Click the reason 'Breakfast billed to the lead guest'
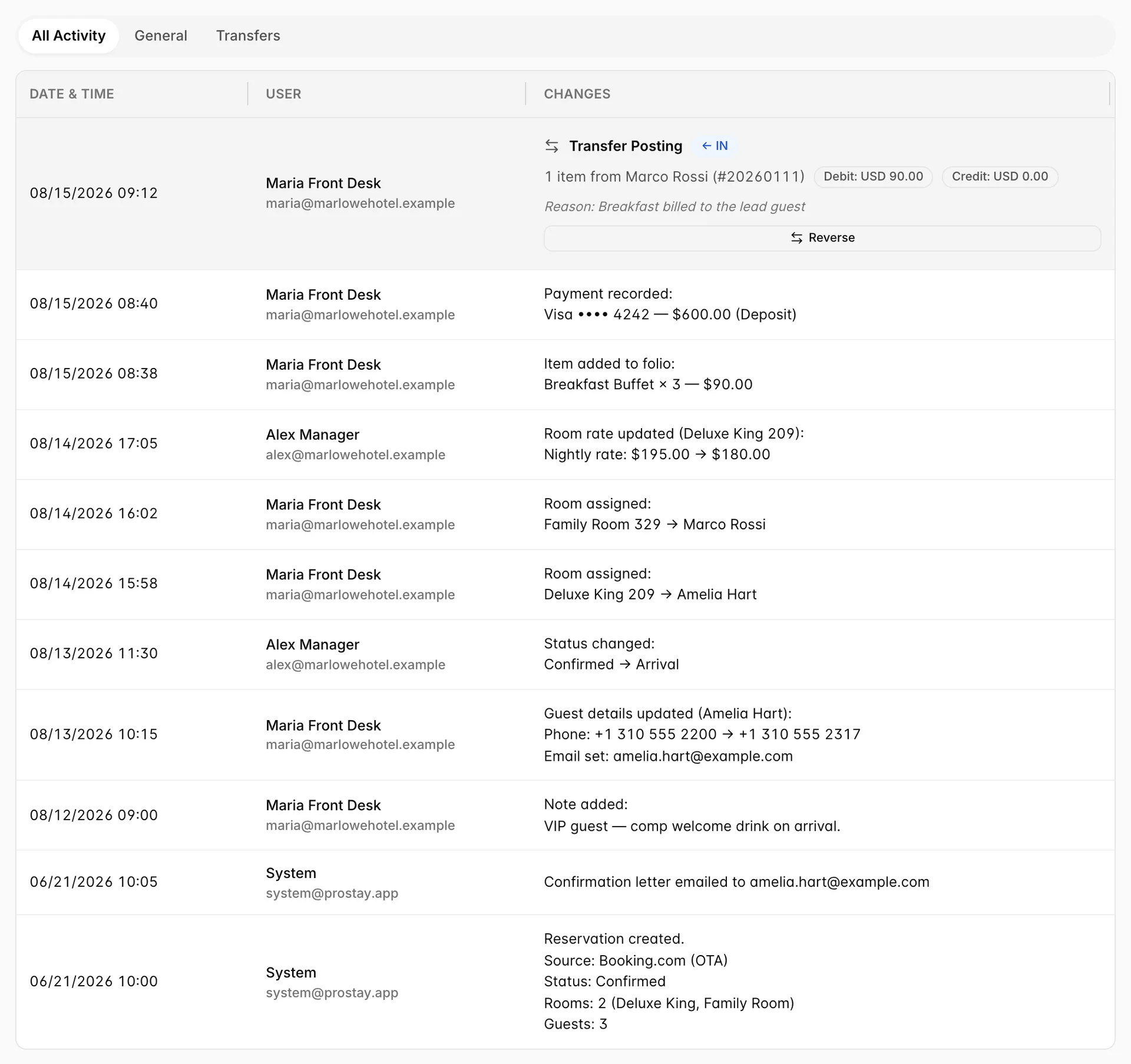The height and width of the screenshot is (1064, 1131). 674,207
